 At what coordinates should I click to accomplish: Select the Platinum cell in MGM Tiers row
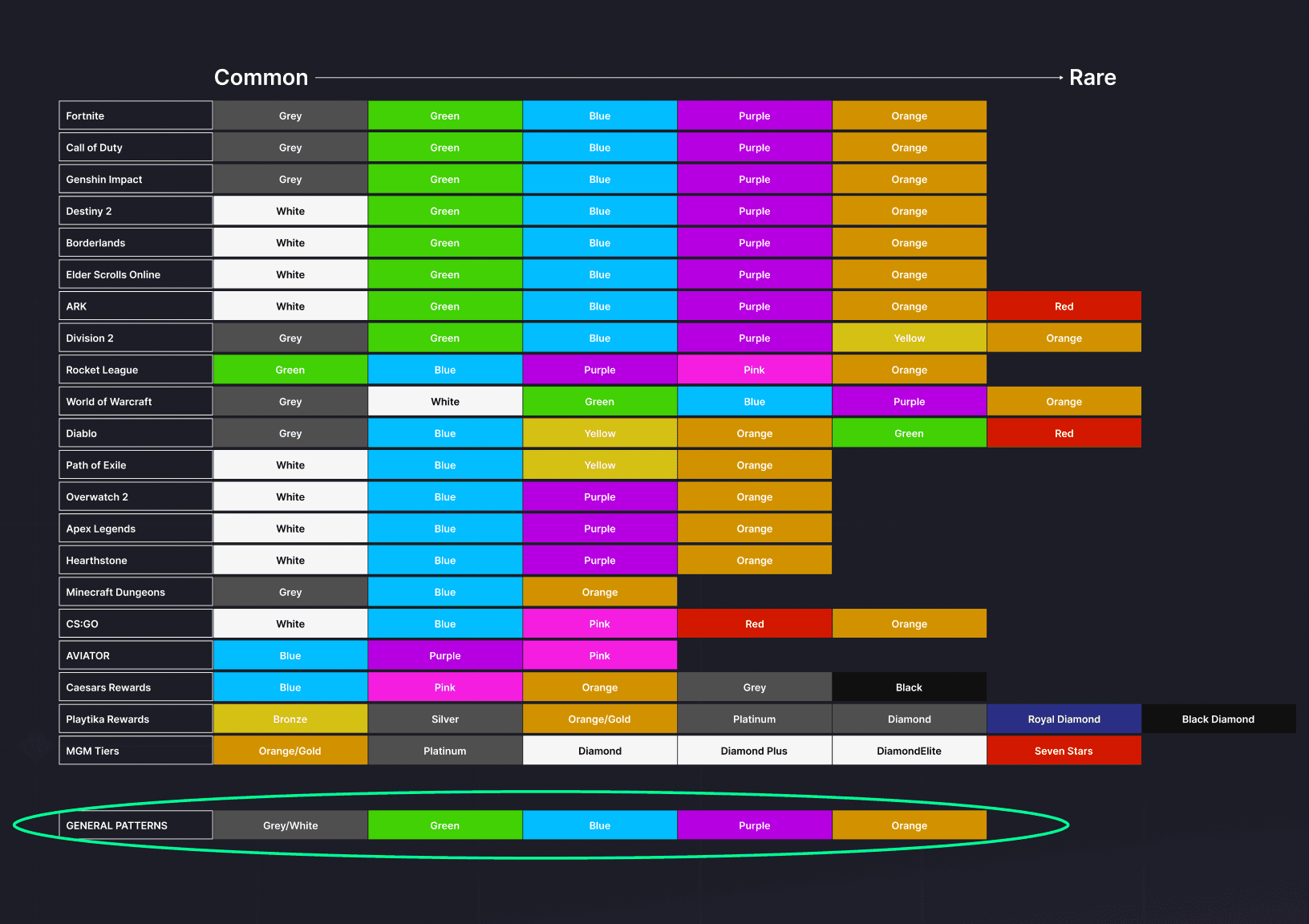click(x=445, y=751)
